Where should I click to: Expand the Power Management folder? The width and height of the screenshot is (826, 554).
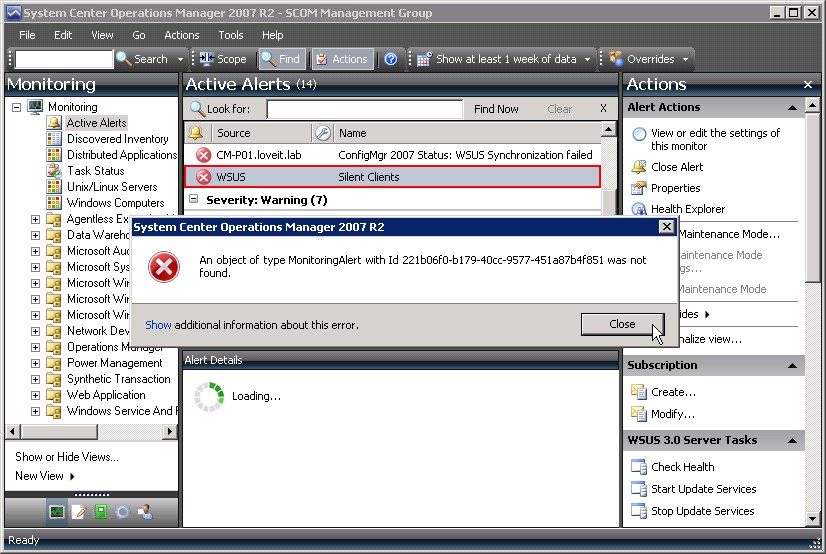click(x=35, y=363)
